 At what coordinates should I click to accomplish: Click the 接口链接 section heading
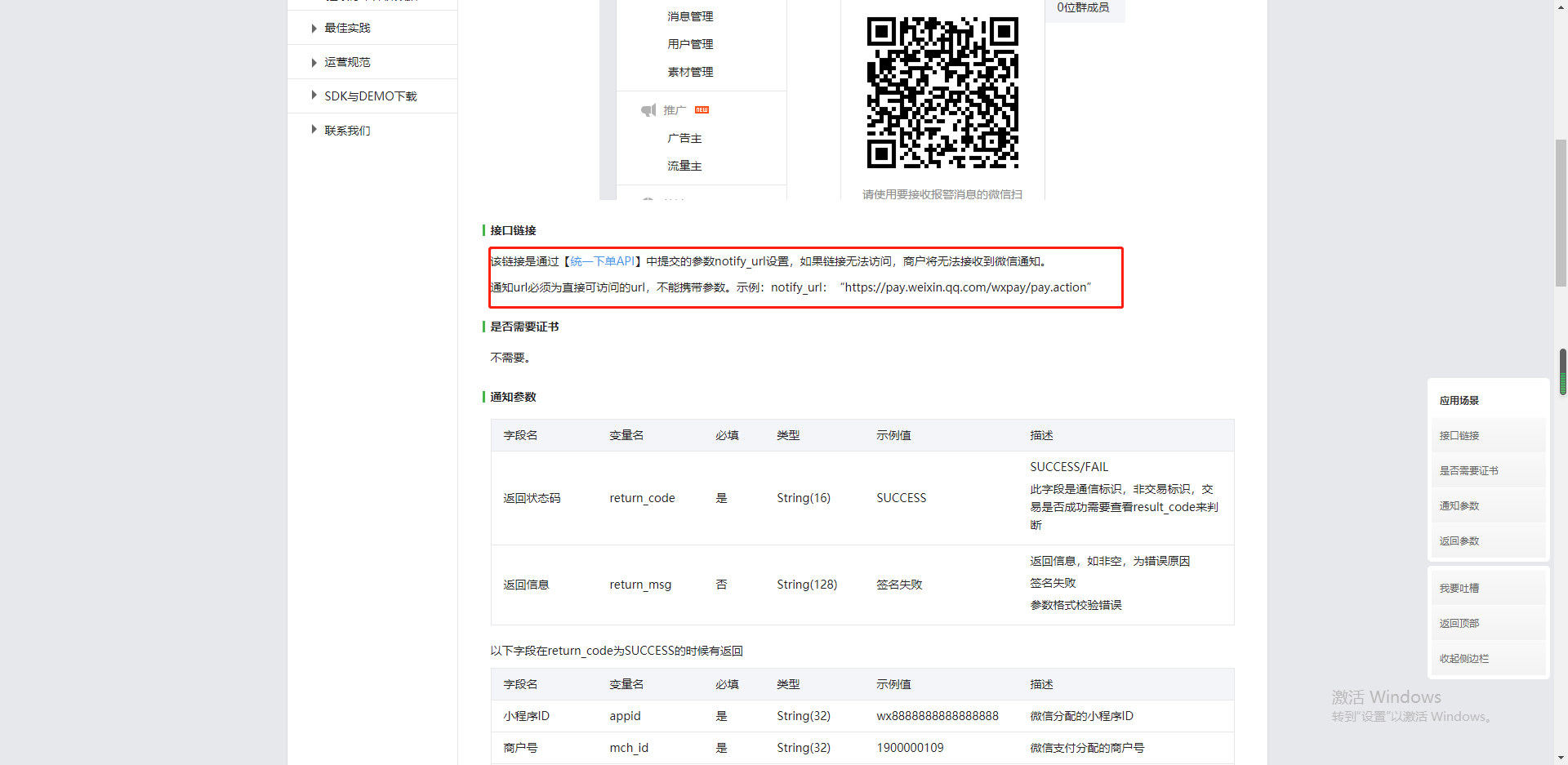coord(513,231)
